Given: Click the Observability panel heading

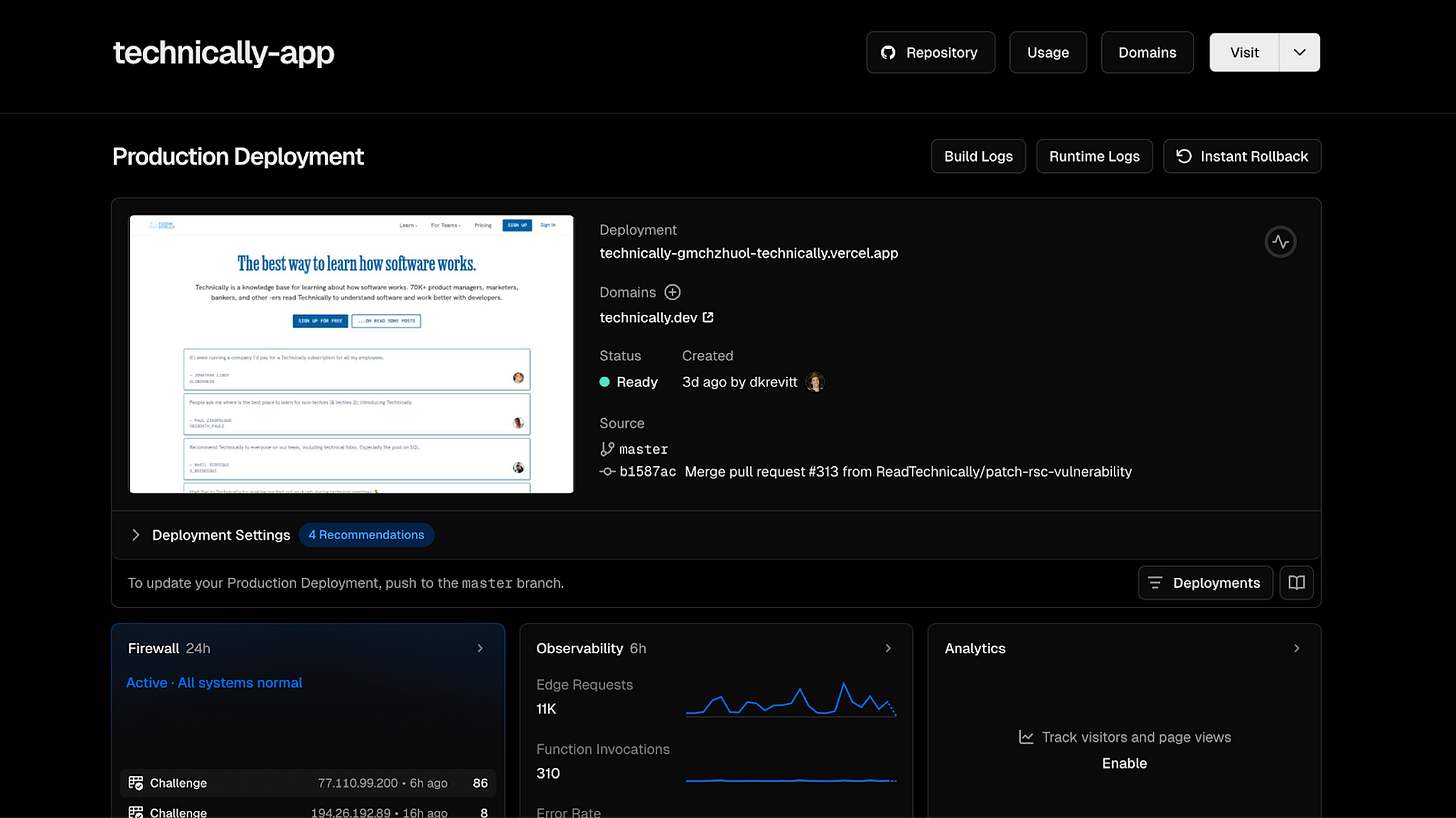Looking at the screenshot, I should pos(580,648).
